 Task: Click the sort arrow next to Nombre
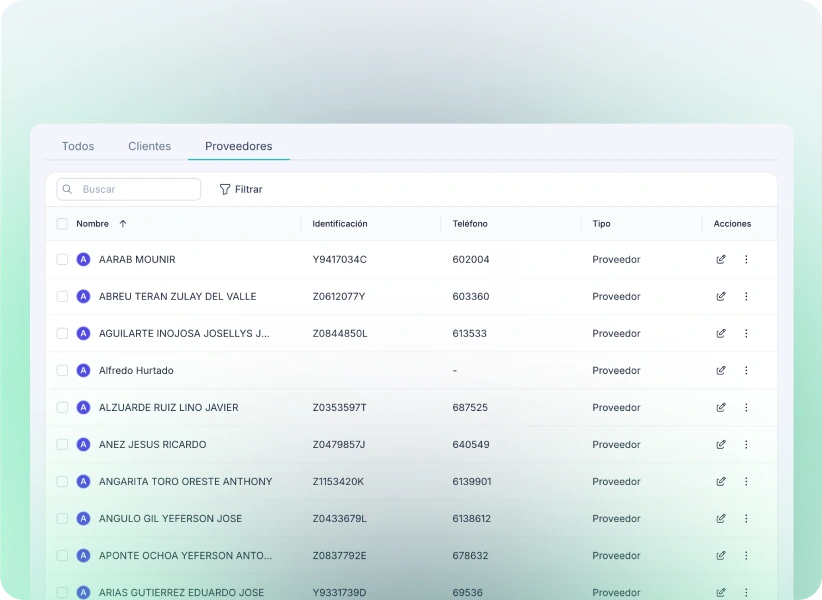pos(123,224)
